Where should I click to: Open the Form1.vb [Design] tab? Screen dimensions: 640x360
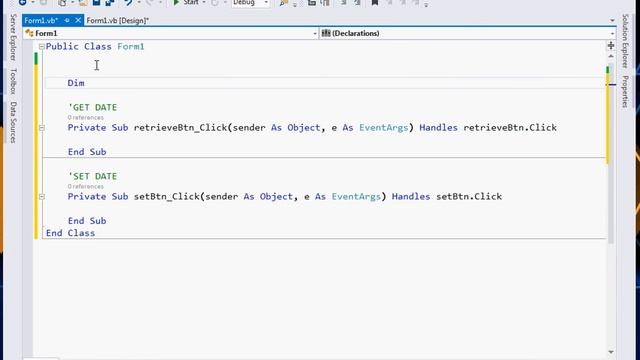click(x=118, y=20)
